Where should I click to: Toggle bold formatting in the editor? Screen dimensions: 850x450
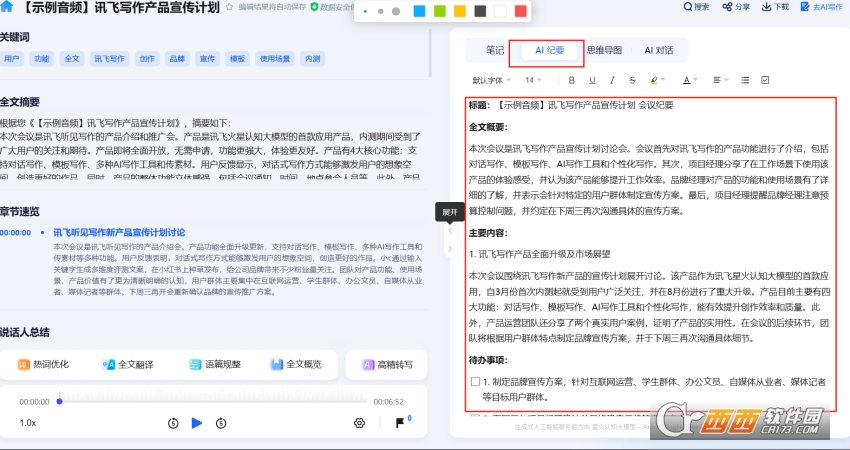point(571,80)
